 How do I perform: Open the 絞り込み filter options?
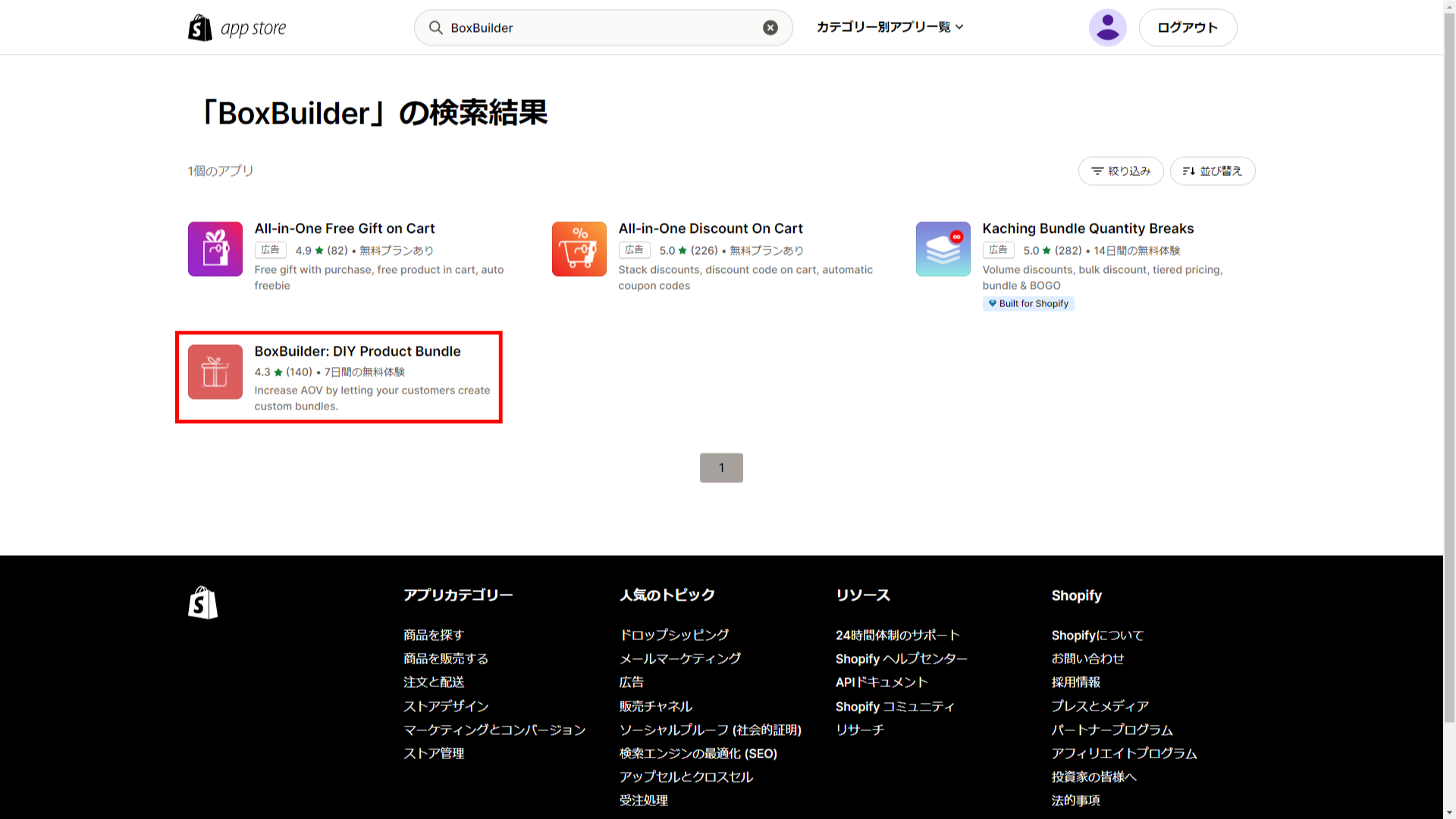point(1120,171)
